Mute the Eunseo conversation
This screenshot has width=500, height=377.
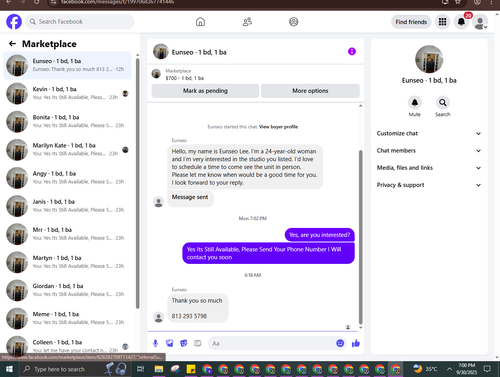click(x=415, y=103)
